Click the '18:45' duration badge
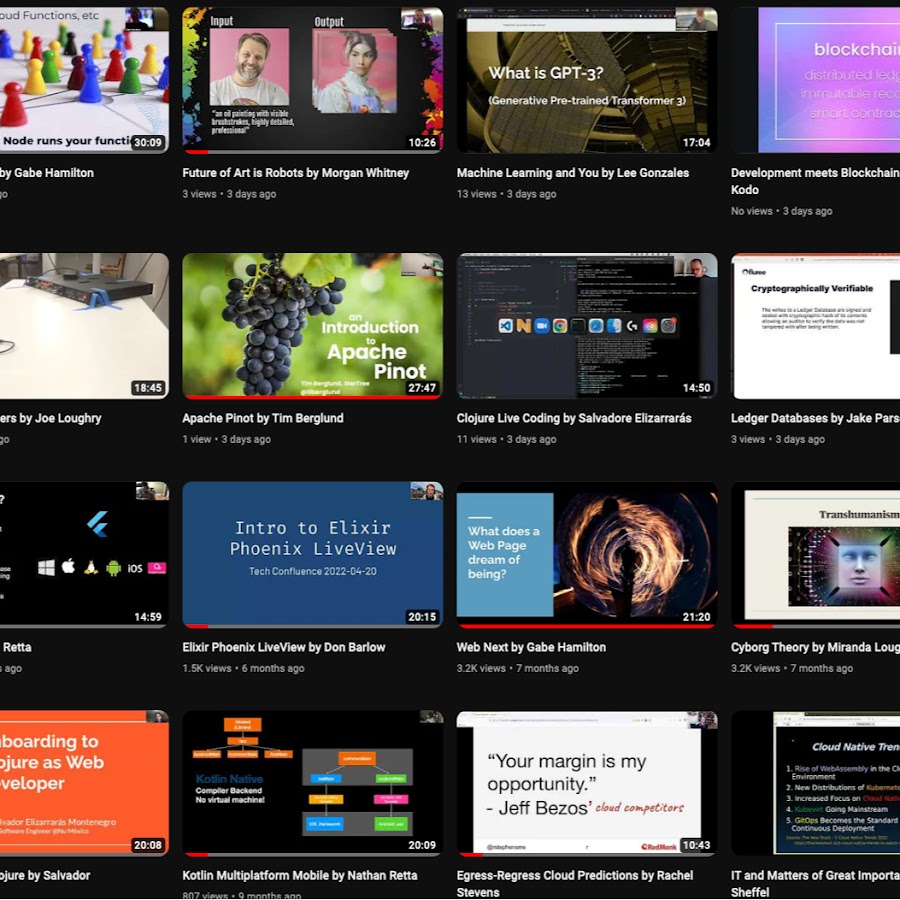 tap(148, 388)
